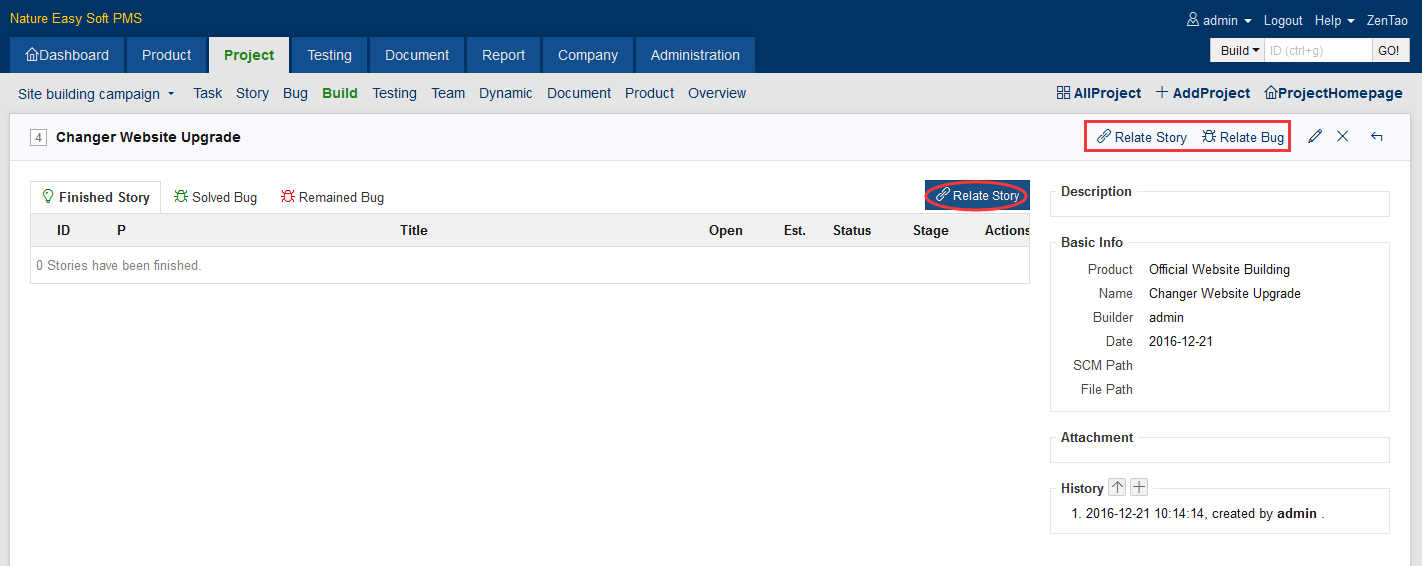1422x566 pixels.
Task: Open AllProject grid view
Action: click(1099, 93)
